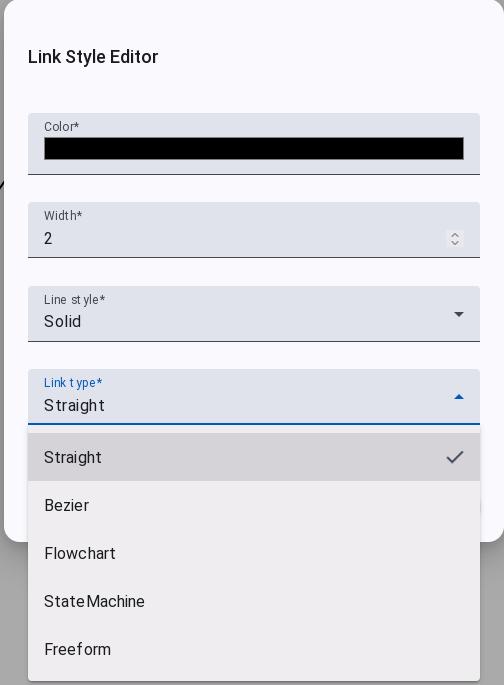Image resolution: width=504 pixels, height=685 pixels.
Task: Collapse Link type with its up arrow
Action: 459,397
